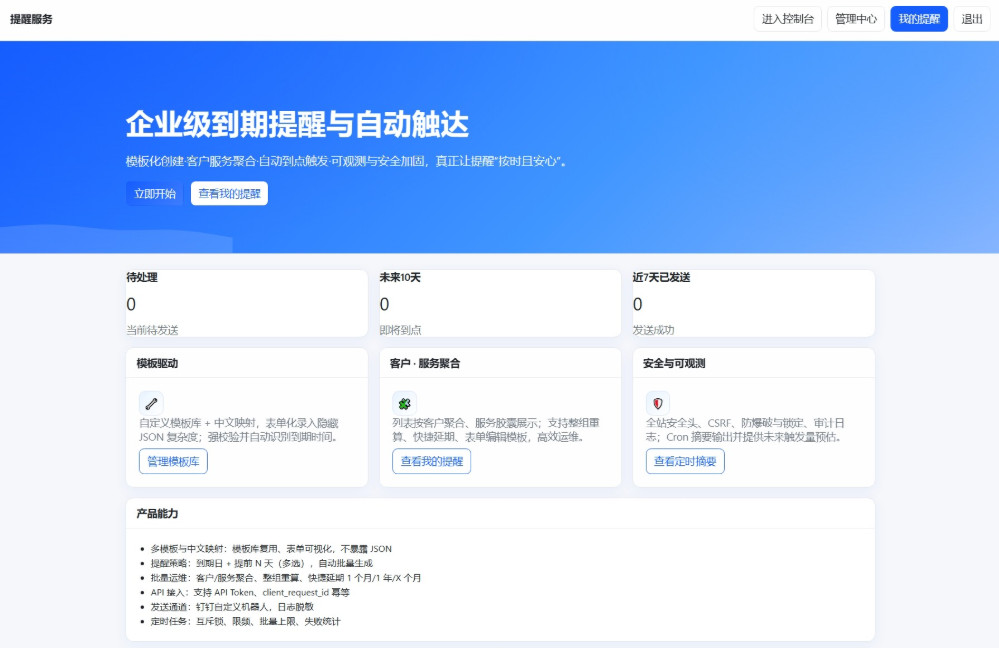Click the 安全与可观测 card heading
Screen dimensions: 999x648
point(674,363)
